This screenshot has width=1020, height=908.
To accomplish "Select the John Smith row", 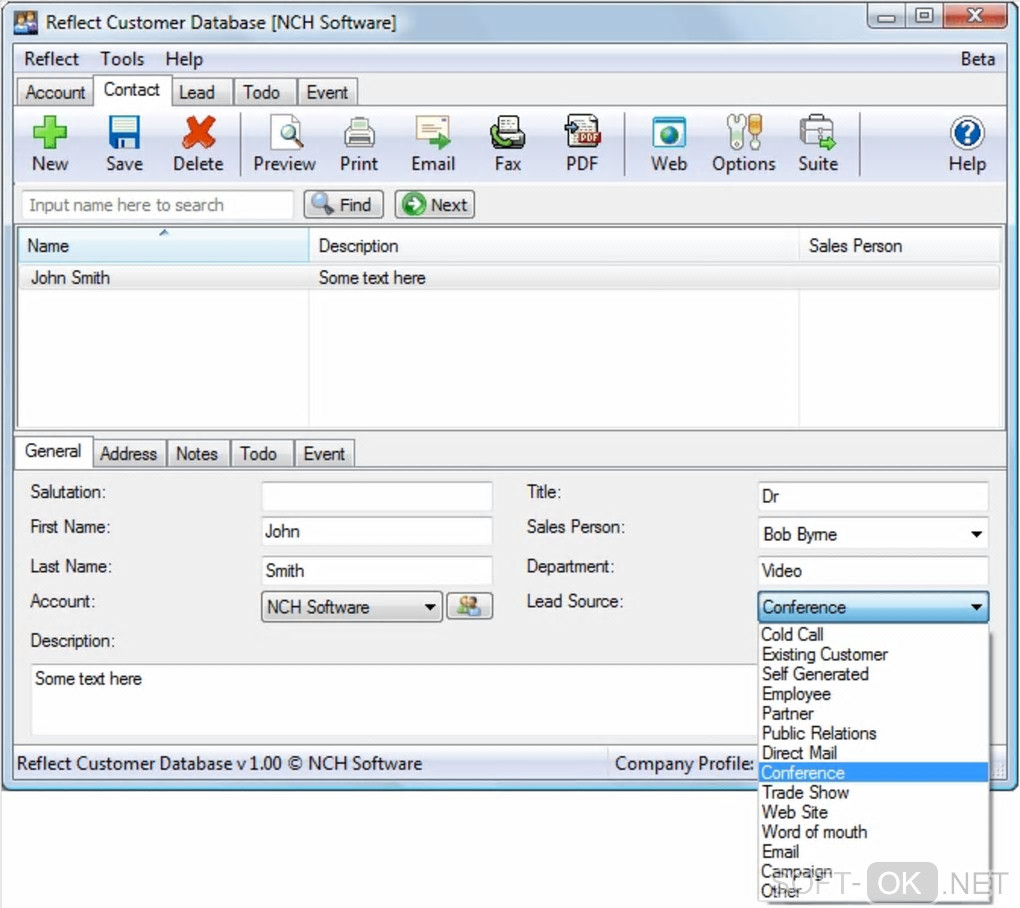I will [509, 278].
